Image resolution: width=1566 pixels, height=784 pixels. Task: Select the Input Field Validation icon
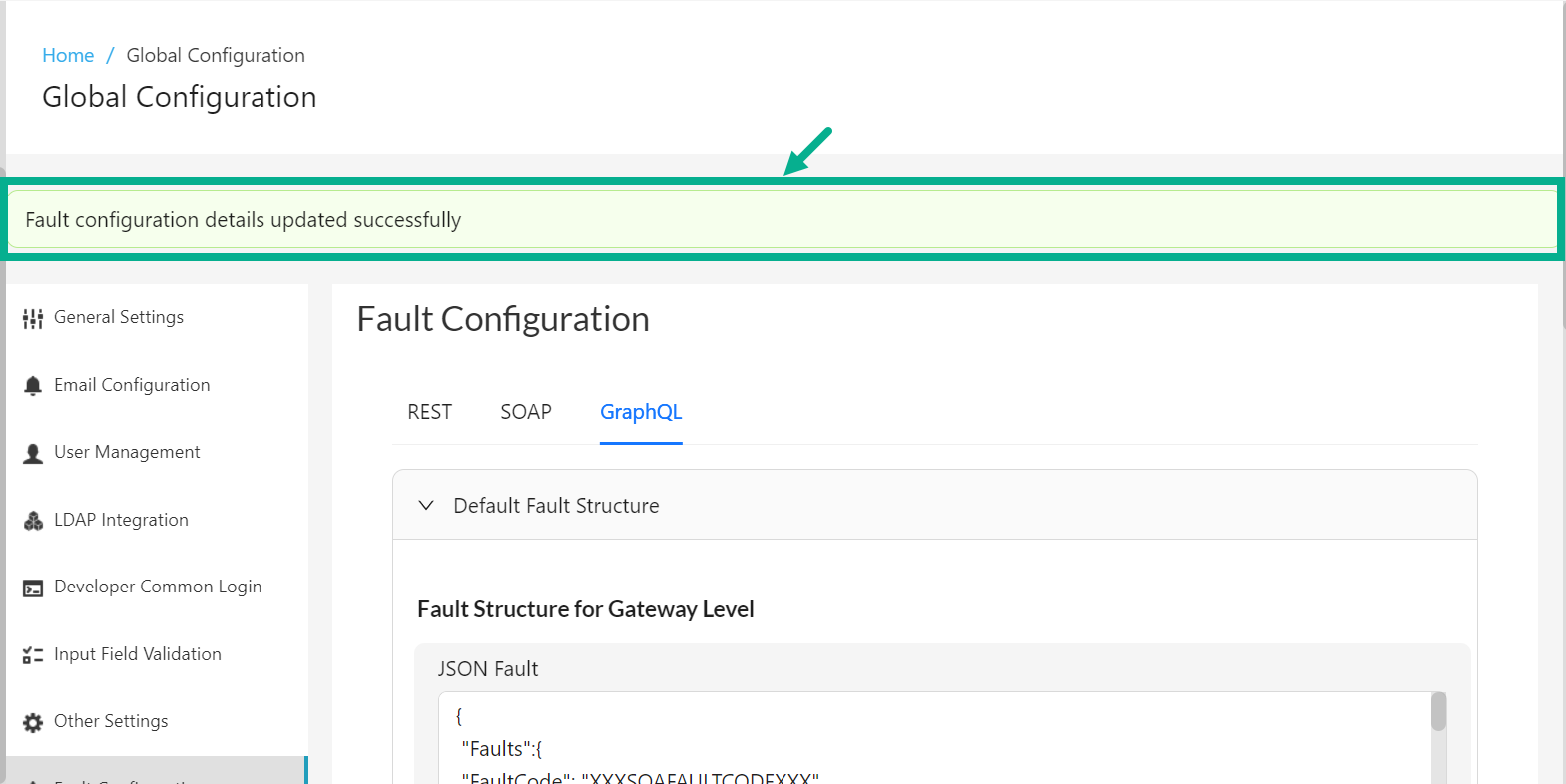[33, 654]
